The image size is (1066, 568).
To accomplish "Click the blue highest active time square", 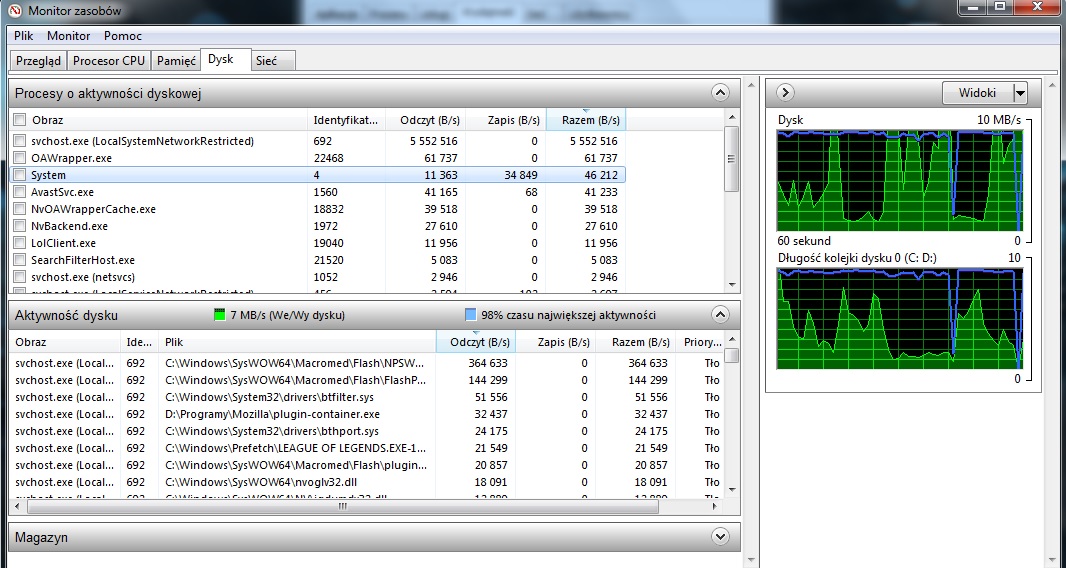I will pyautogui.click(x=470, y=315).
